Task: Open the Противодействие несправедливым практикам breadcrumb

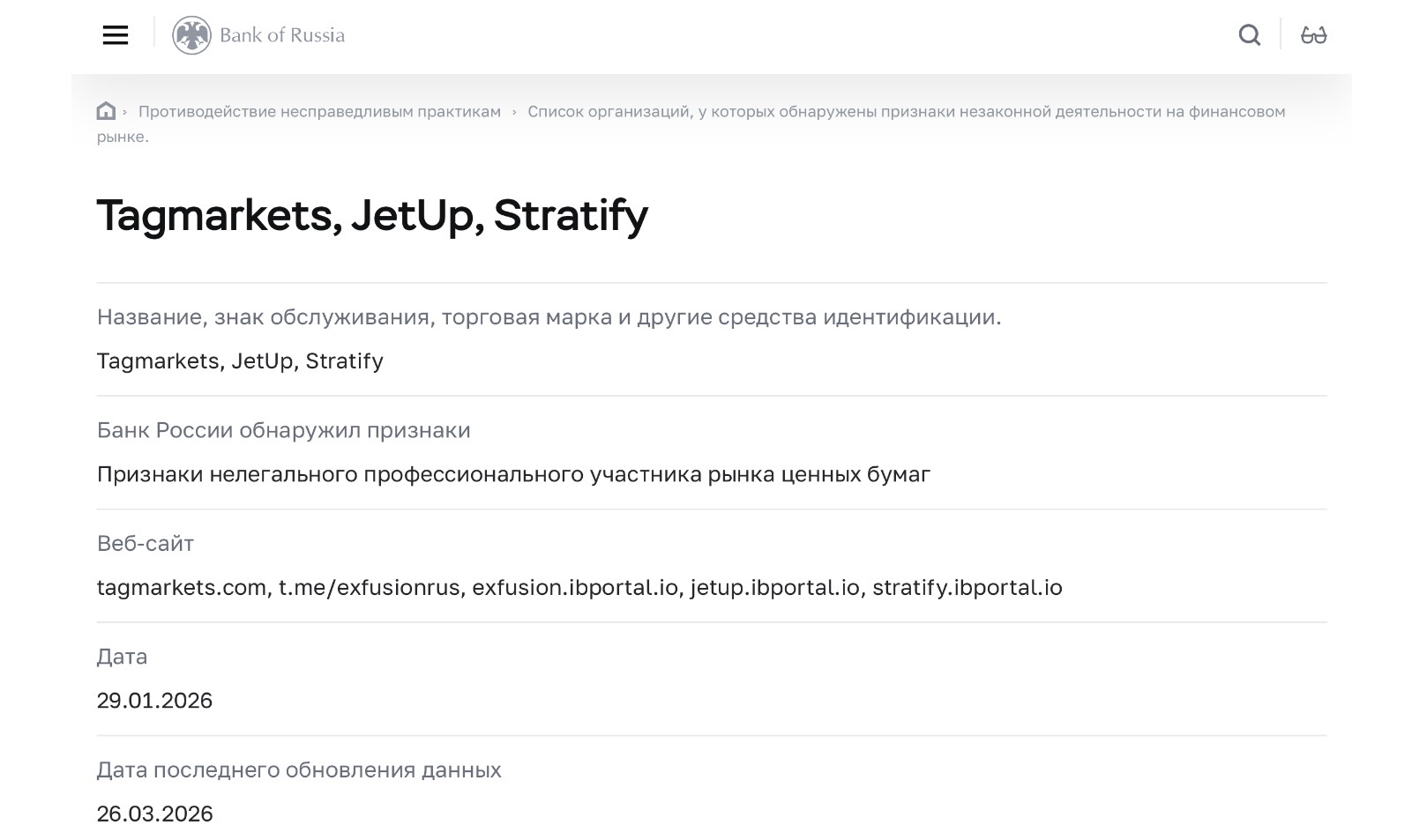Action: pyautogui.click(x=319, y=112)
